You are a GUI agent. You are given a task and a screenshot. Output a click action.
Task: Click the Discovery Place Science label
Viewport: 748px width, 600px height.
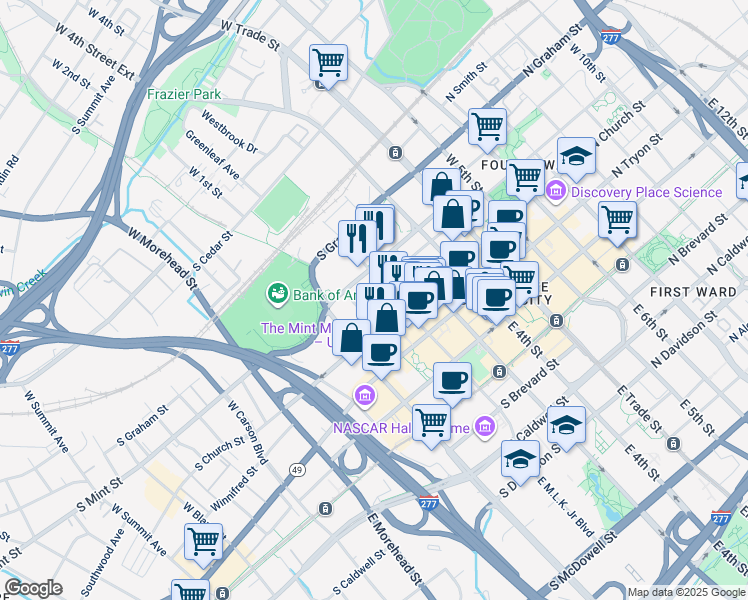[646, 192]
